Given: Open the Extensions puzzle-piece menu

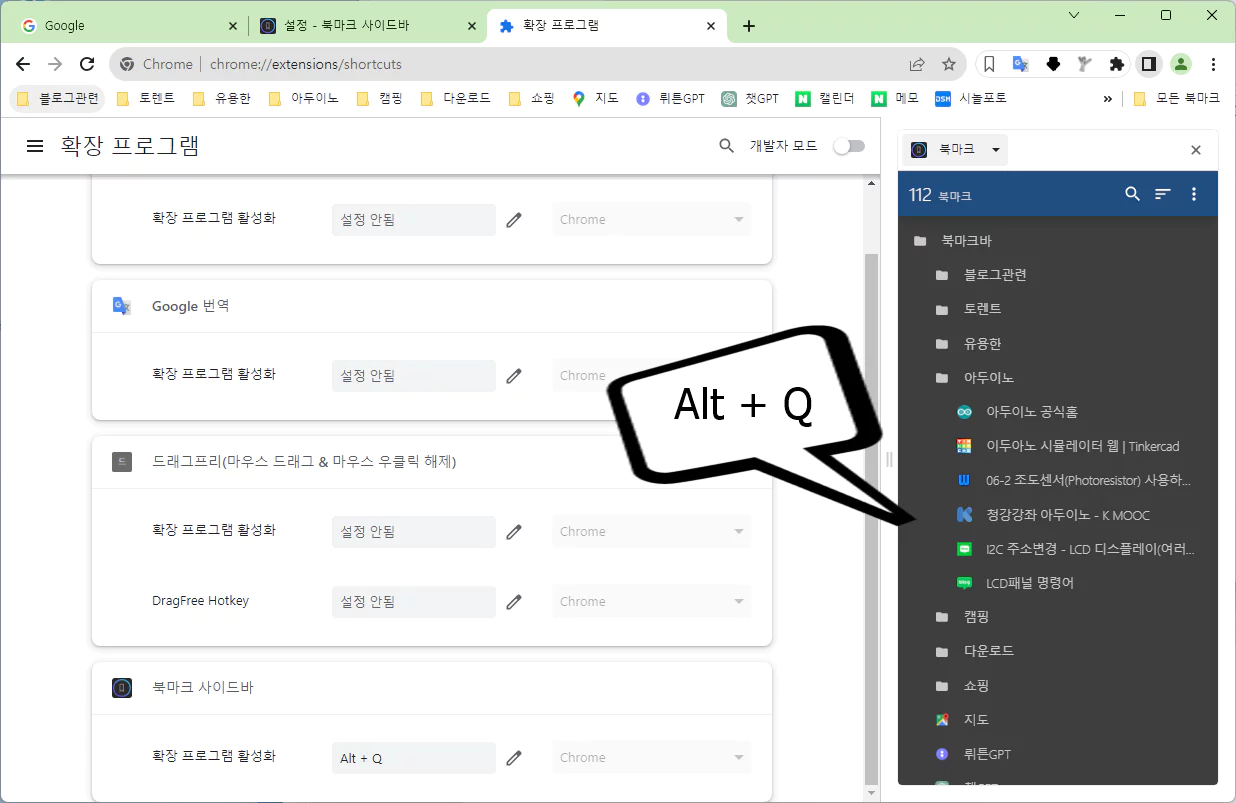Looking at the screenshot, I should (x=1117, y=64).
